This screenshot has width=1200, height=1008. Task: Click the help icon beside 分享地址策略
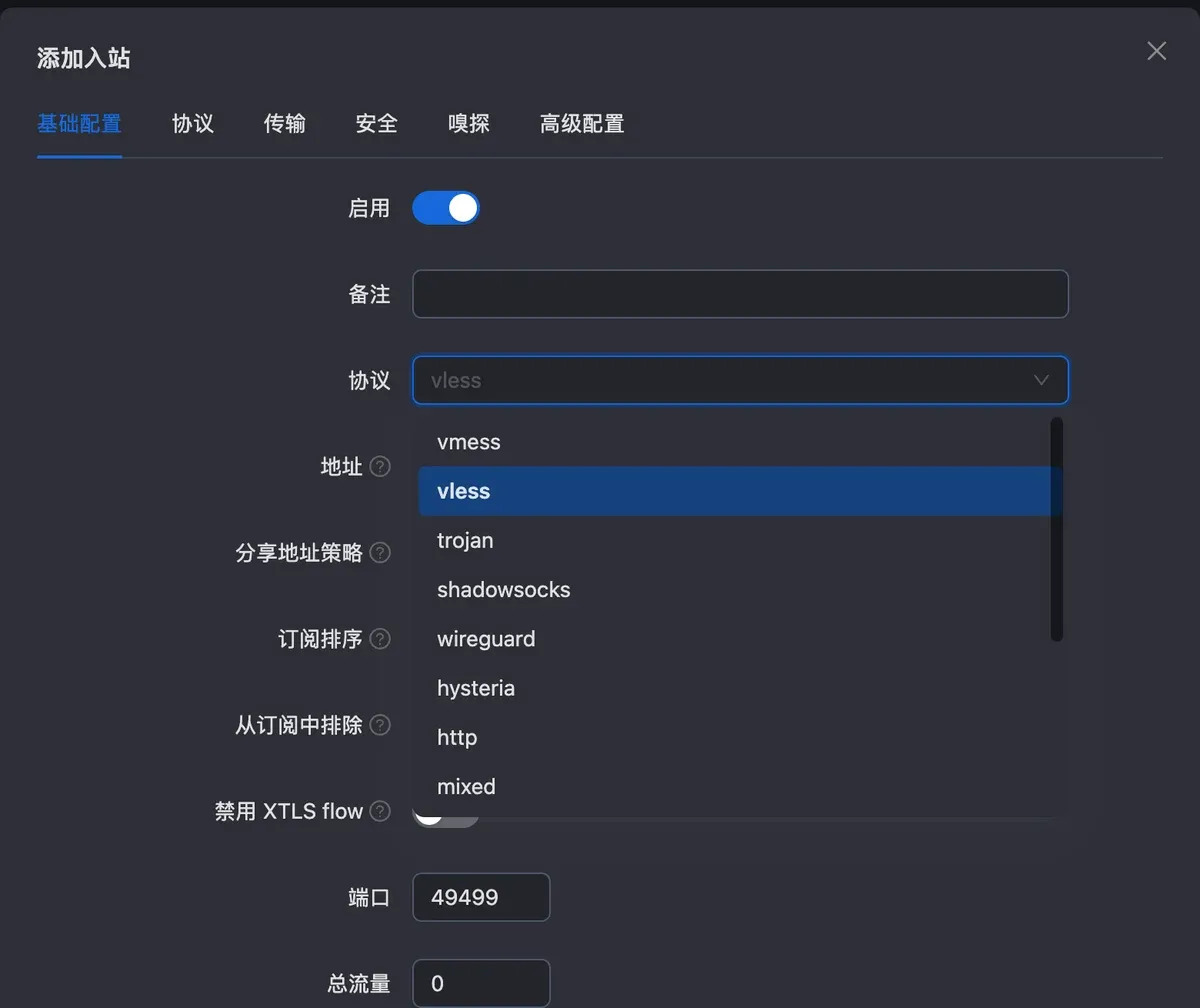pos(380,552)
